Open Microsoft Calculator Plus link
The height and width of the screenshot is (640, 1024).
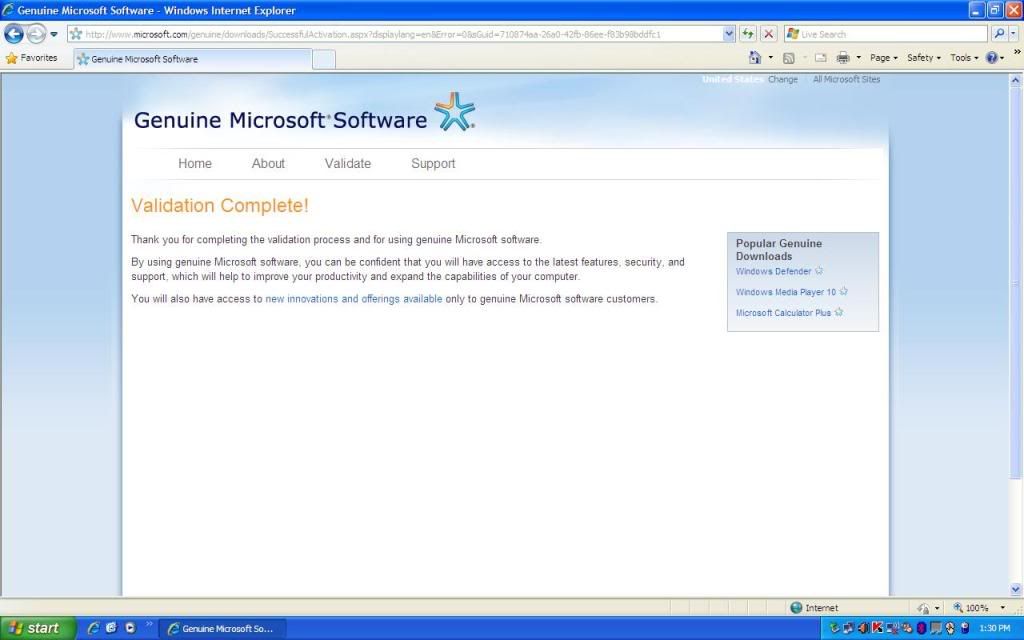point(783,313)
